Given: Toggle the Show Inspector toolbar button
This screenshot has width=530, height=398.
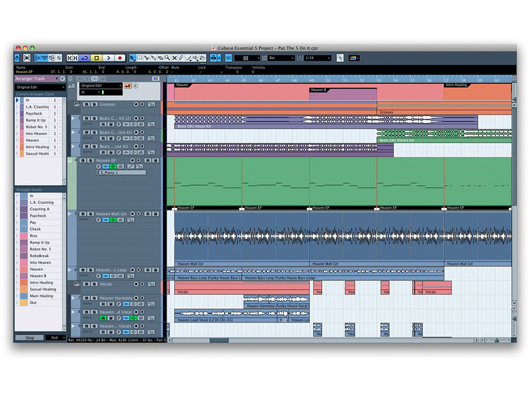Looking at the screenshot, I should pyautogui.click(x=38, y=58).
